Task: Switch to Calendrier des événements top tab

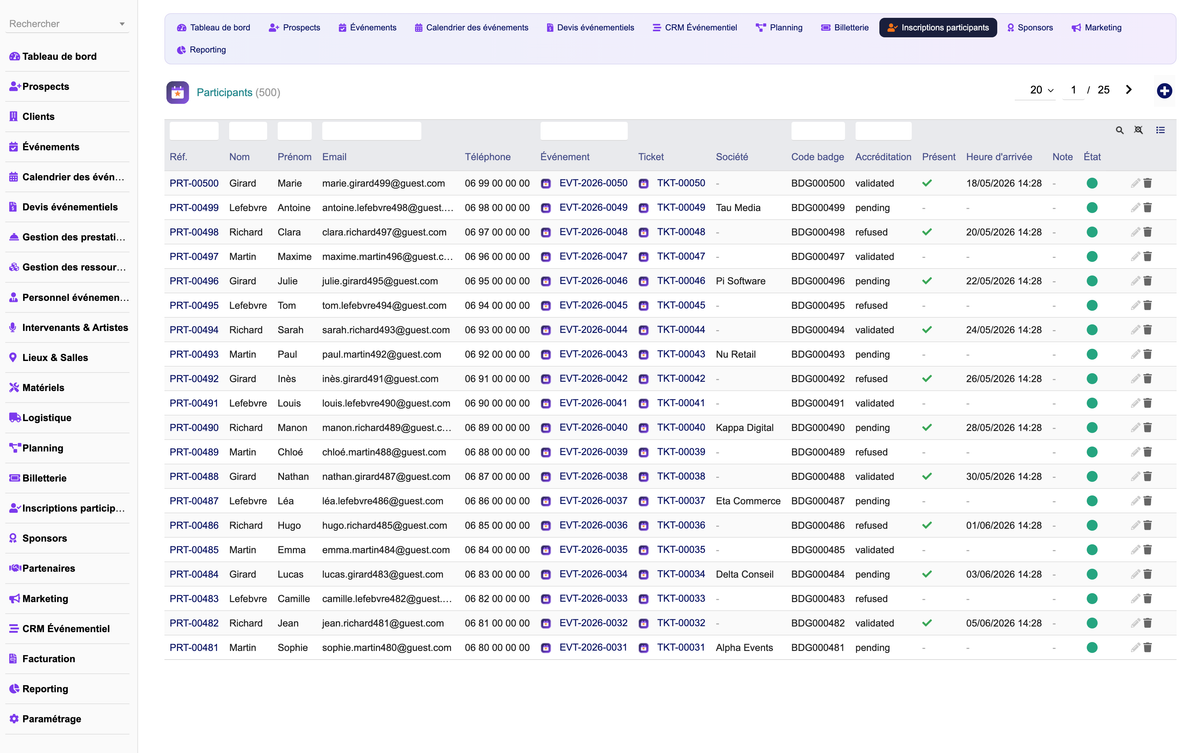Action: point(471,28)
